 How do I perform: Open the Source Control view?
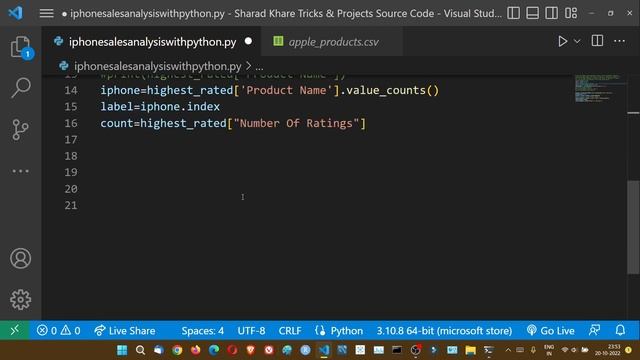pyautogui.click(x=20, y=130)
